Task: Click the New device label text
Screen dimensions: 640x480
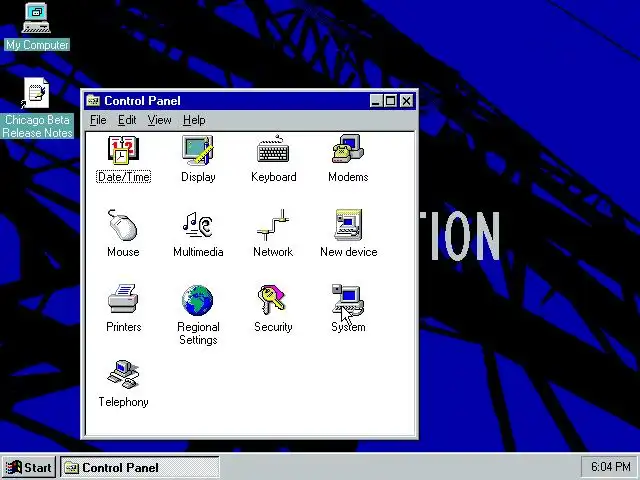Action: point(349,252)
